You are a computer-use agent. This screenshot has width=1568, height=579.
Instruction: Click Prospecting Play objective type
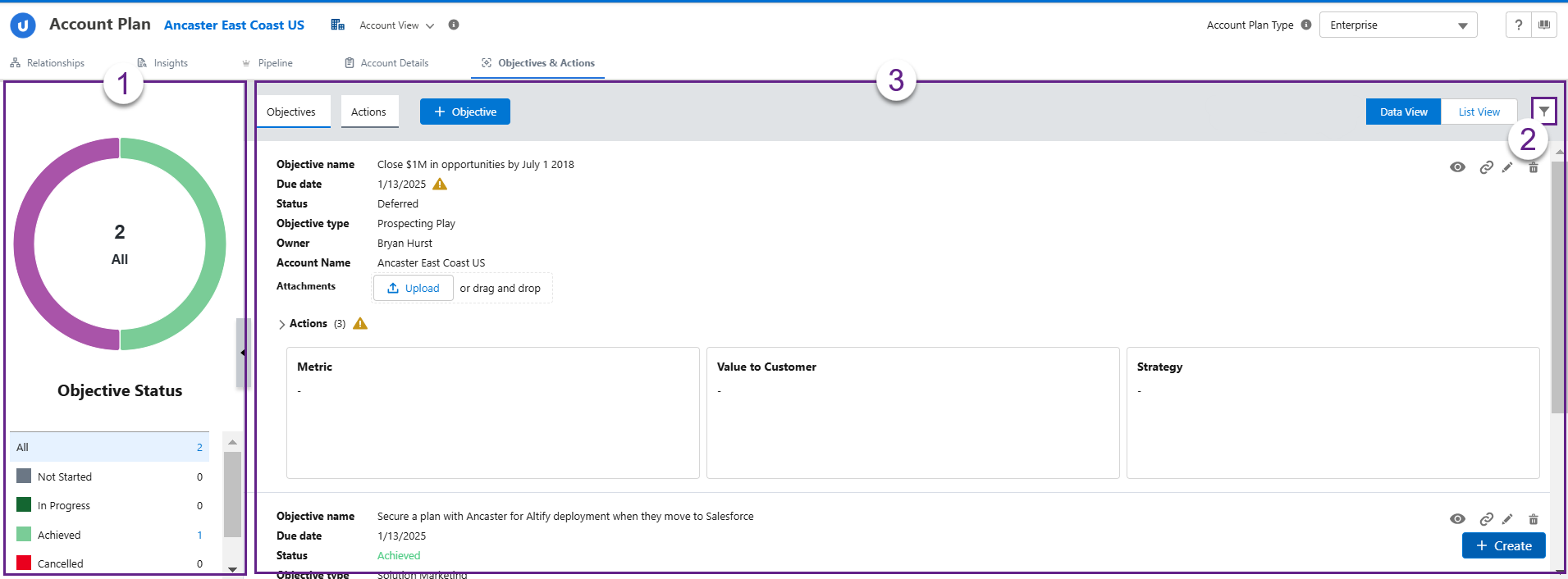pos(416,223)
